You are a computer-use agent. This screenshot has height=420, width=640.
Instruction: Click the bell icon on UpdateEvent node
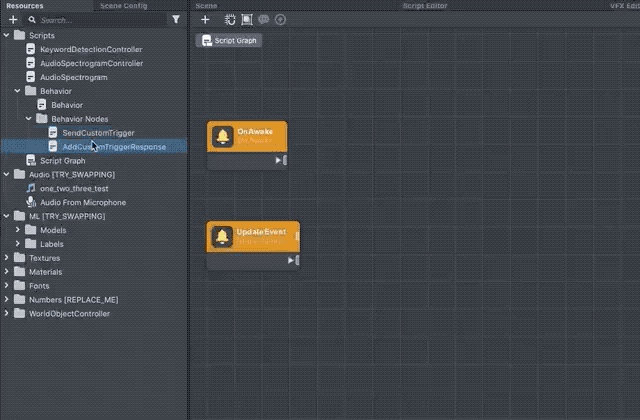[x=223, y=236]
